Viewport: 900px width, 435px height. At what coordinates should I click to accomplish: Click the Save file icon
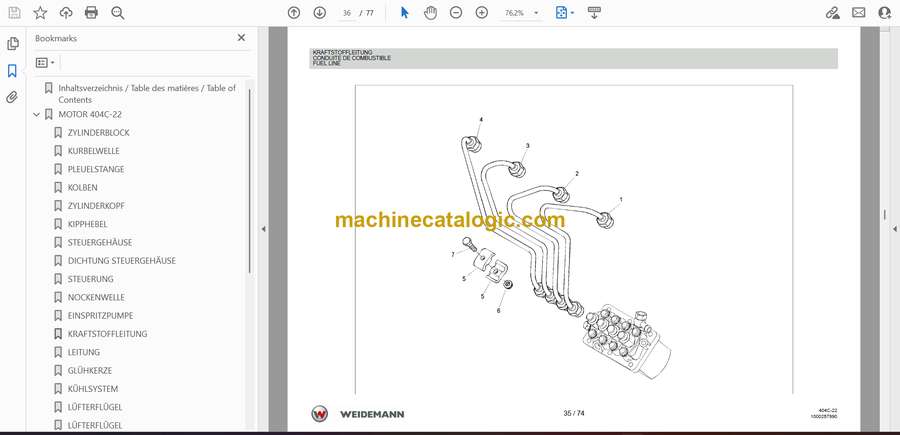pos(14,13)
